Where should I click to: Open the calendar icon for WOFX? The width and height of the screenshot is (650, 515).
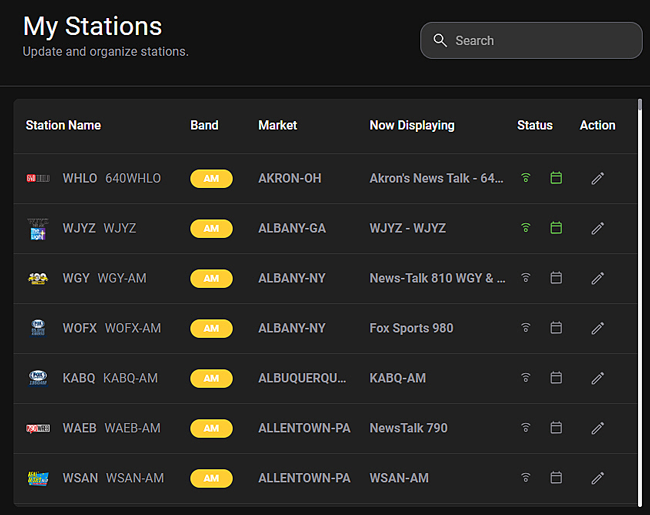(556, 328)
